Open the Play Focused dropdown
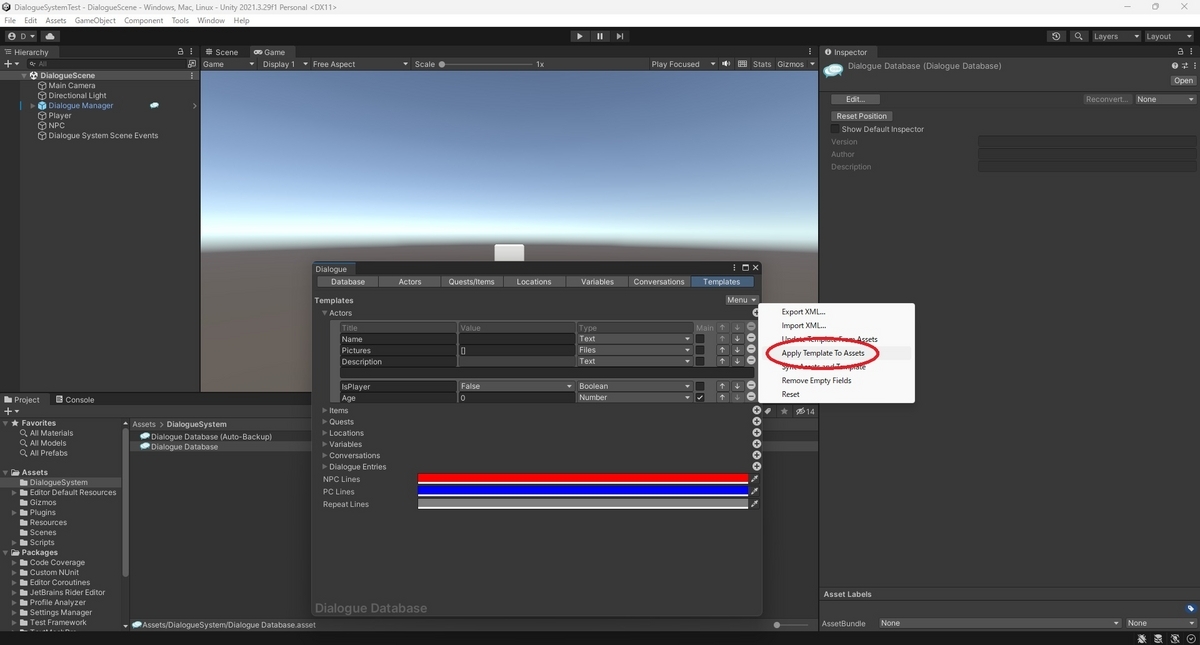The image size is (1200, 645). (683, 64)
